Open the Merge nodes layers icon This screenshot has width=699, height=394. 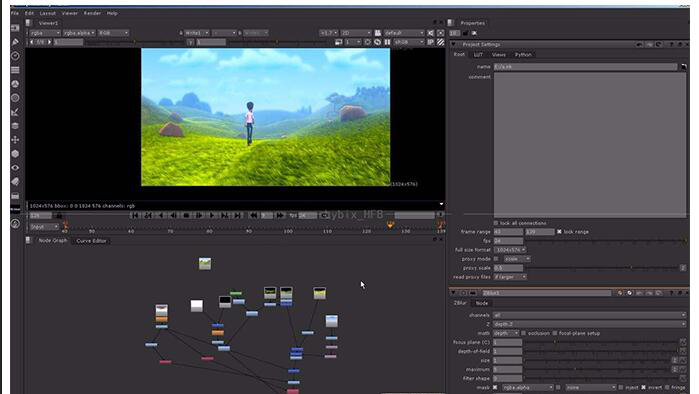point(15,126)
